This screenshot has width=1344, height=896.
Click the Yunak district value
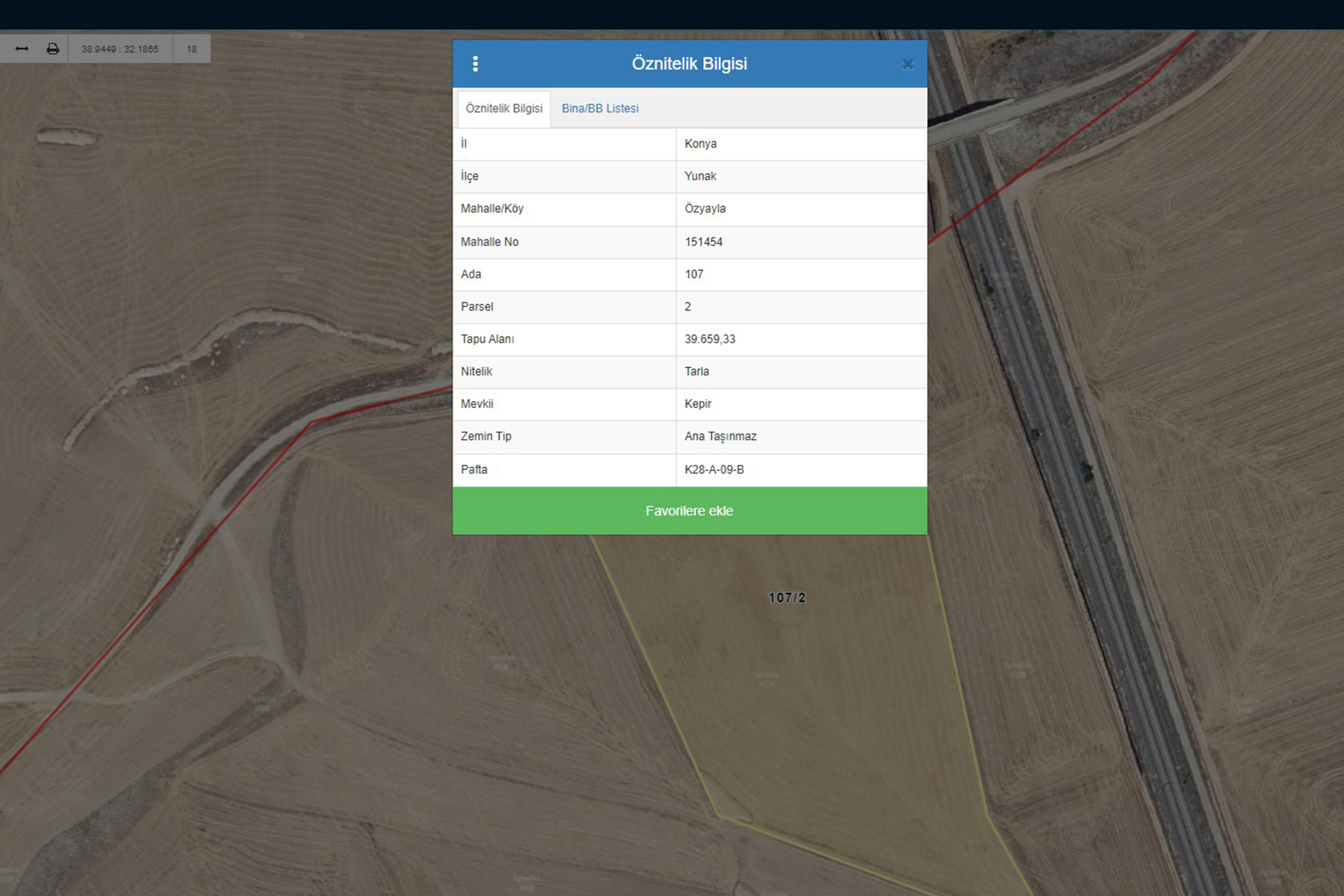pos(700,177)
